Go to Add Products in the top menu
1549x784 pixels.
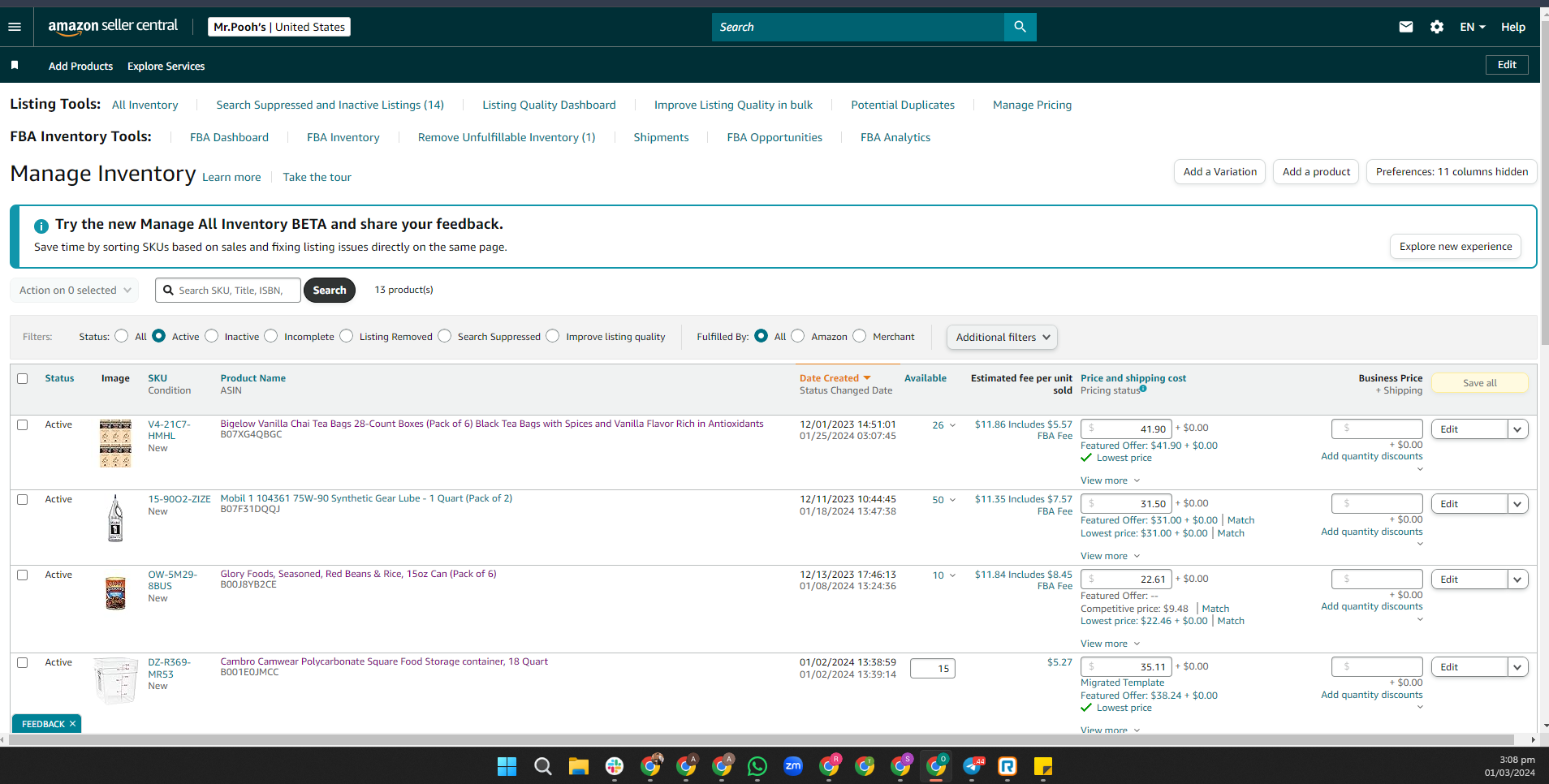click(80, 67)
